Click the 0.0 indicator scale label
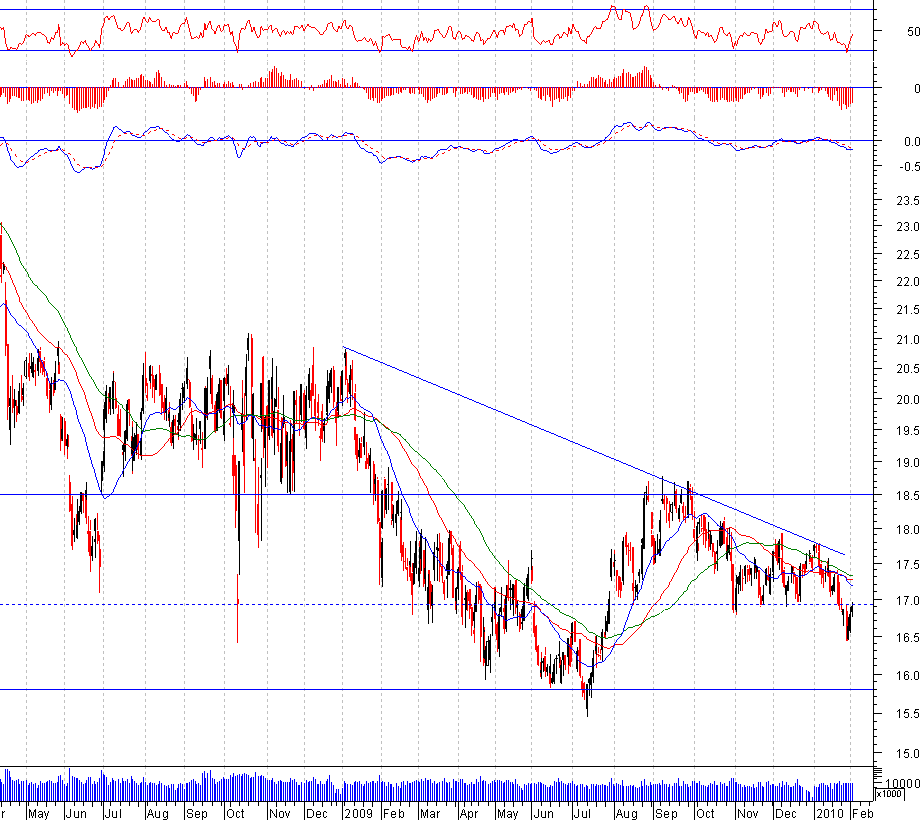The height and width of the screenshot is (820, 924). (912, 142)
